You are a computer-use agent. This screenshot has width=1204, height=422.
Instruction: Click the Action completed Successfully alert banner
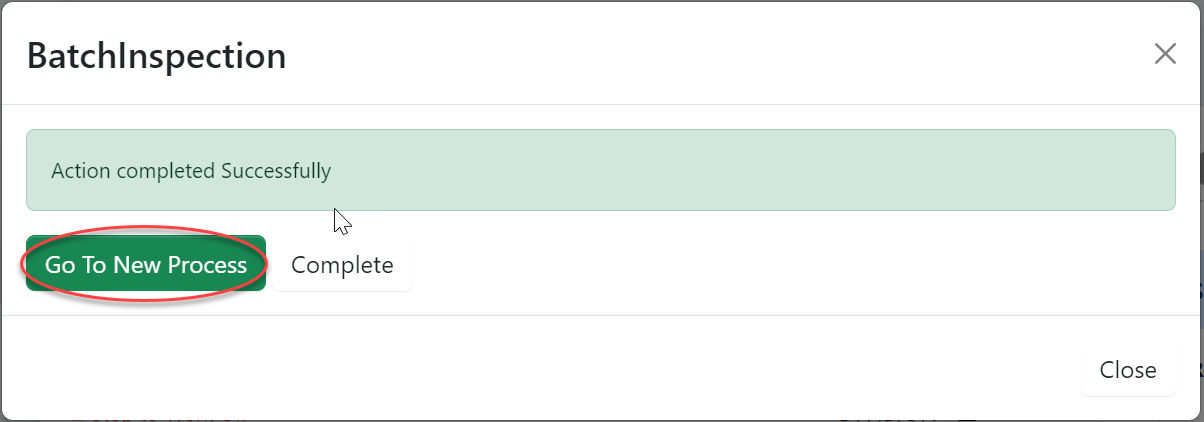(x=600, y=170)
